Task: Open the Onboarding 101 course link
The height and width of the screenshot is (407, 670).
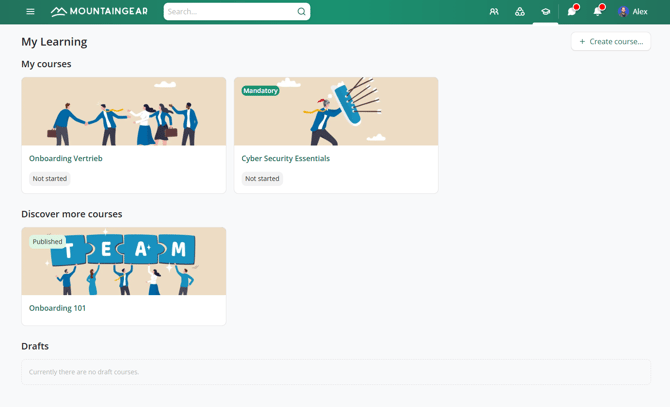Action: coord(57,308)
